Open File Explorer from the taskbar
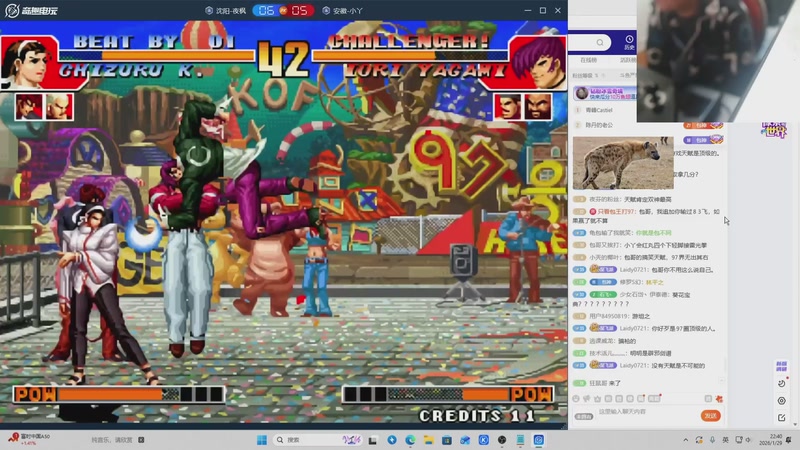This screenshot has height=450, width=800. coord(429,440)
